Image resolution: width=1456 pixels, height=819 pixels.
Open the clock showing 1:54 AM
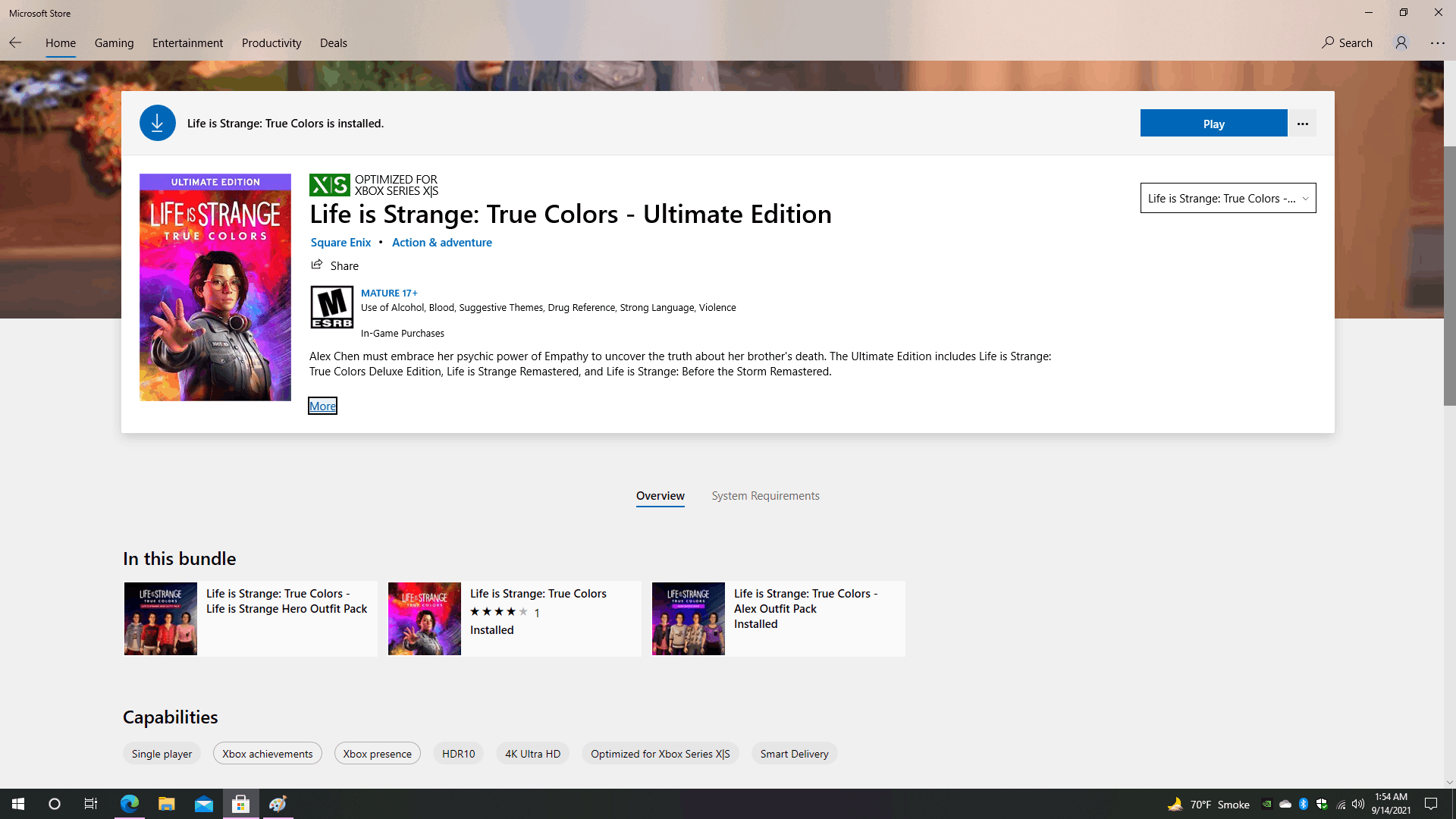click(1391, 804)
